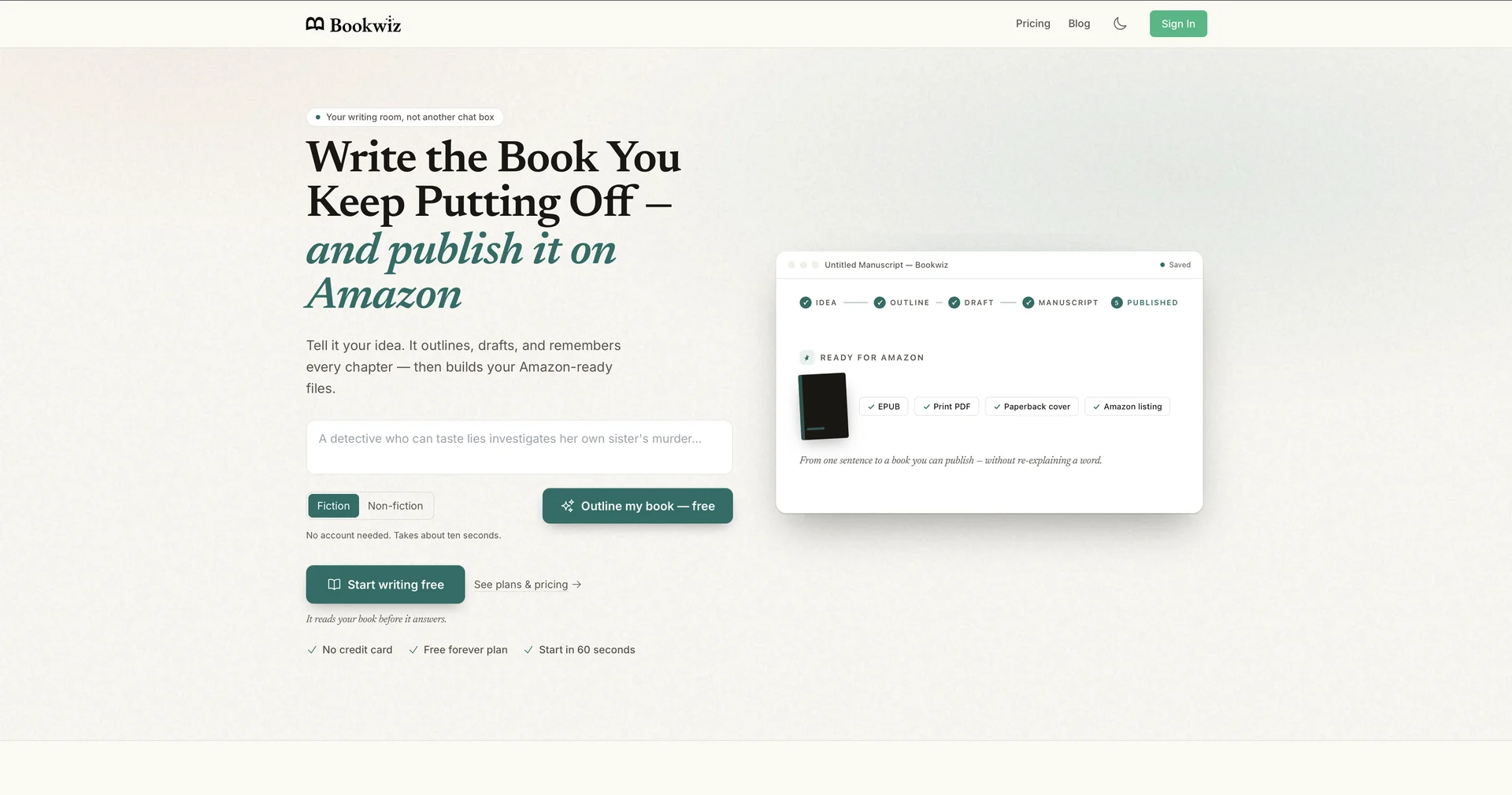The width and height of the screenshot is (1512, 795).
Task: Click the Free forever plan checkmark
Action: 413,650
